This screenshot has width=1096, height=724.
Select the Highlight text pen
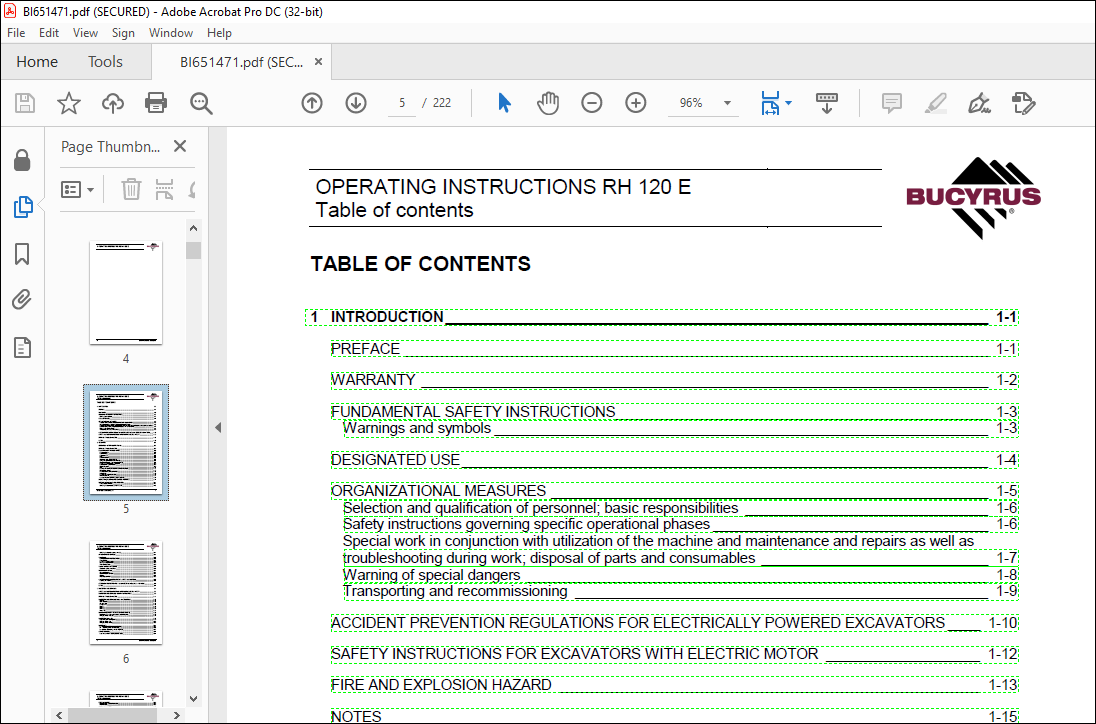click(935, 103)
